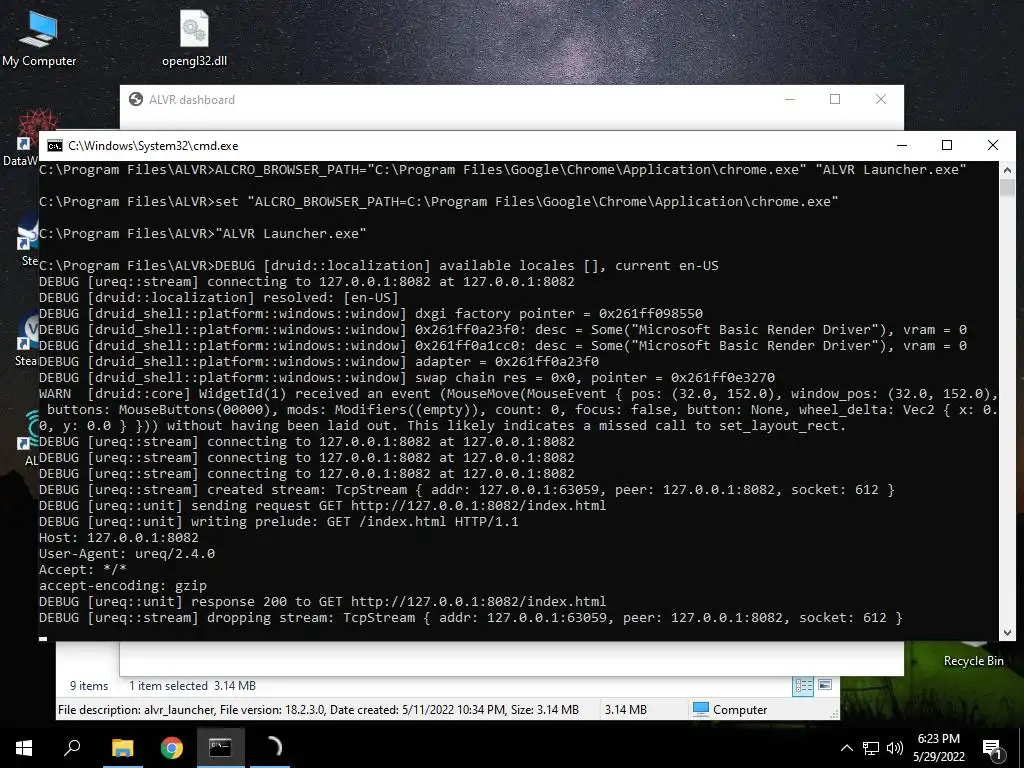Click 'User-Agent: ureq/2.4.0' line in cmd
Screen dimensions: 1024x768
pos(127,554)
